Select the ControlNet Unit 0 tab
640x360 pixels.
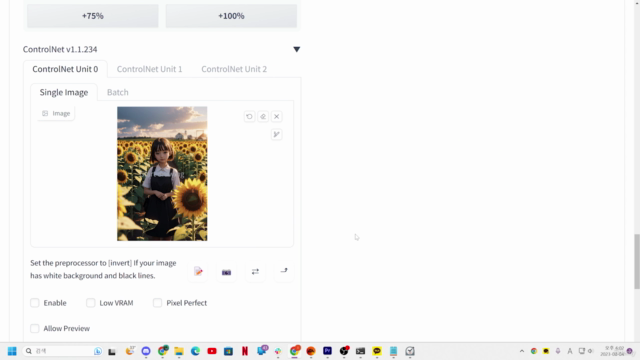pos(65,69)
